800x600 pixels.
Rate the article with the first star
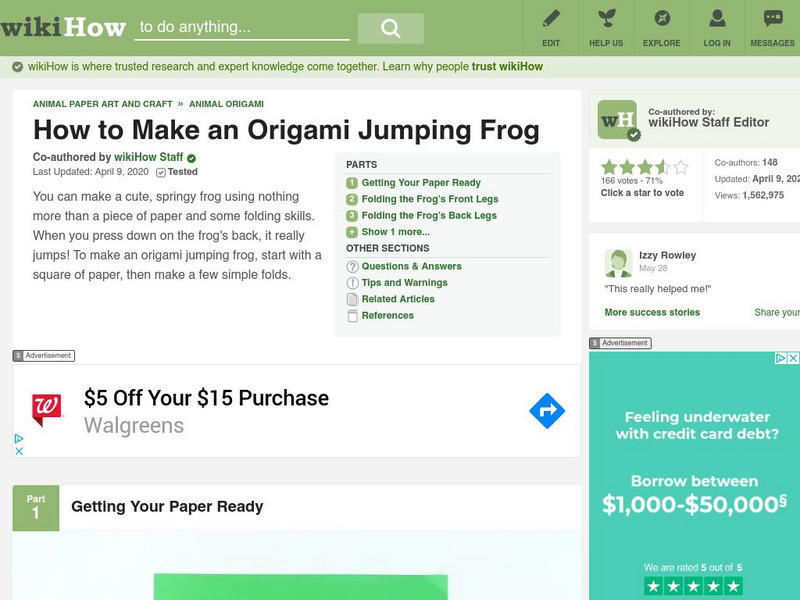pyautogui.click(x=608, y=167)
